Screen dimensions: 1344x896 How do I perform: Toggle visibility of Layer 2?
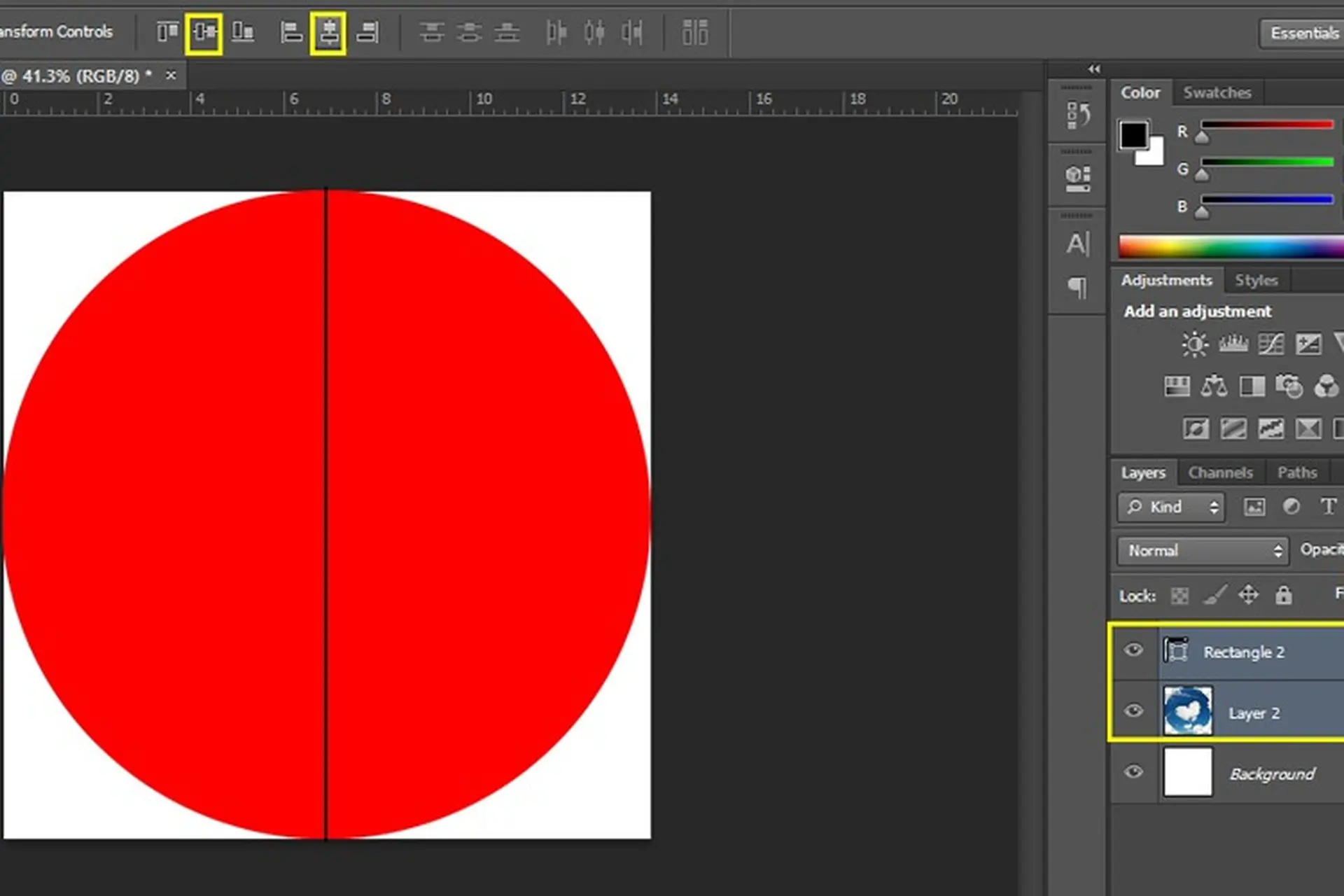pos(1133,711)
